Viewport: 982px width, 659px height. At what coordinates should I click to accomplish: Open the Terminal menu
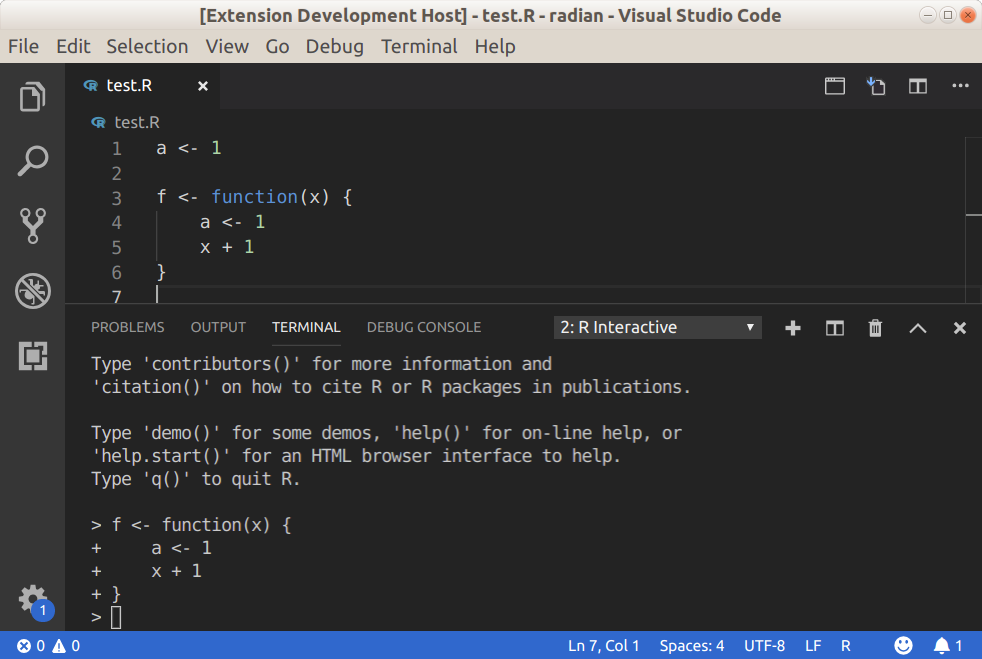pyautogui.click(x=419, y=46)
